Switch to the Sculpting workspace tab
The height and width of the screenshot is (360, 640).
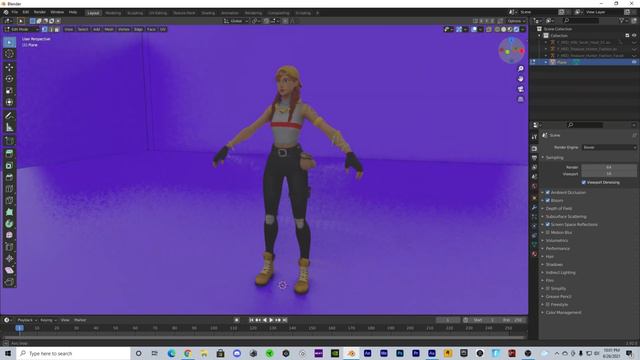[x=135, y=13]
